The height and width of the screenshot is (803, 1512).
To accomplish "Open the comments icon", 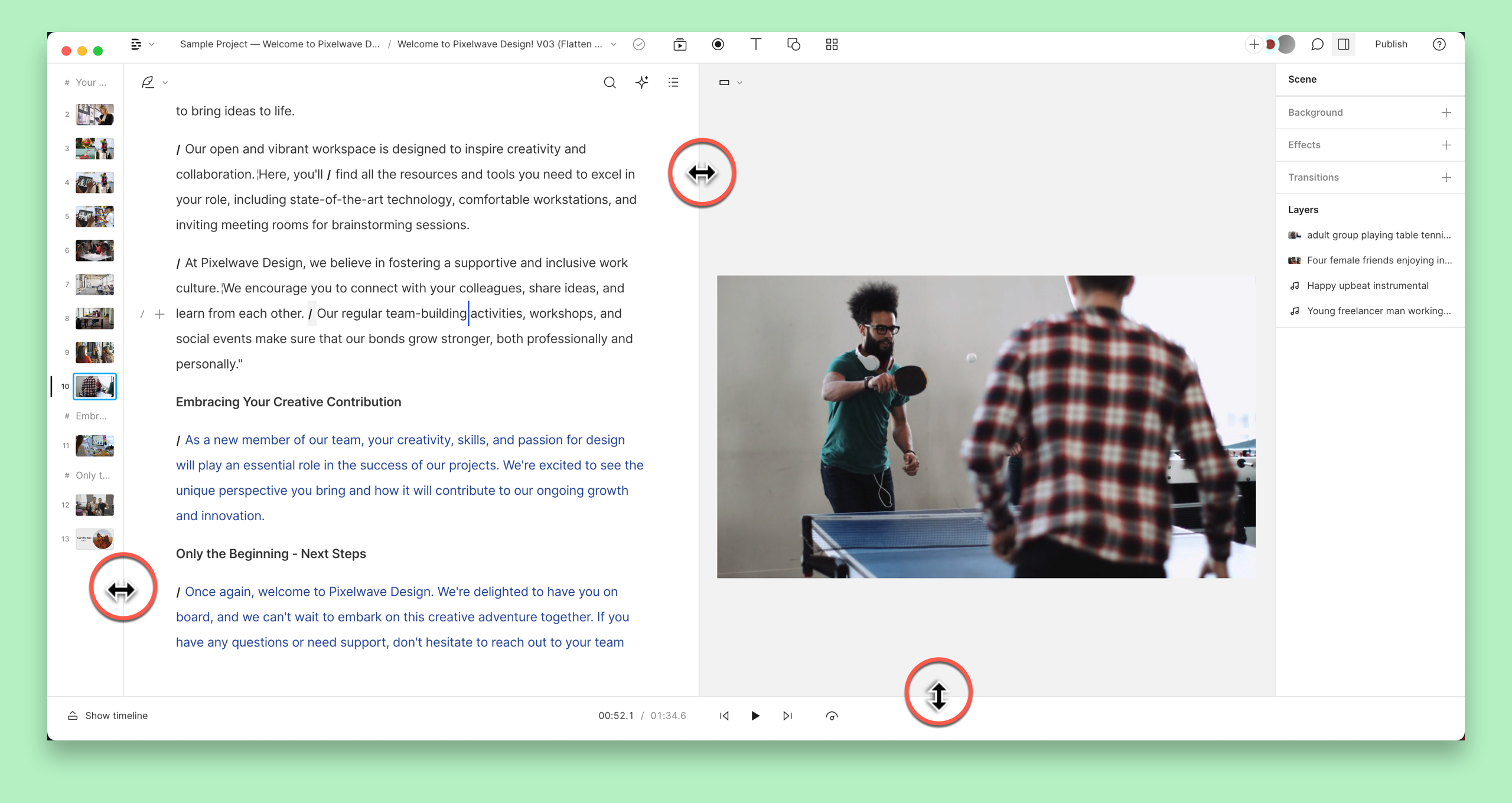I will (x=1317, y=44).
